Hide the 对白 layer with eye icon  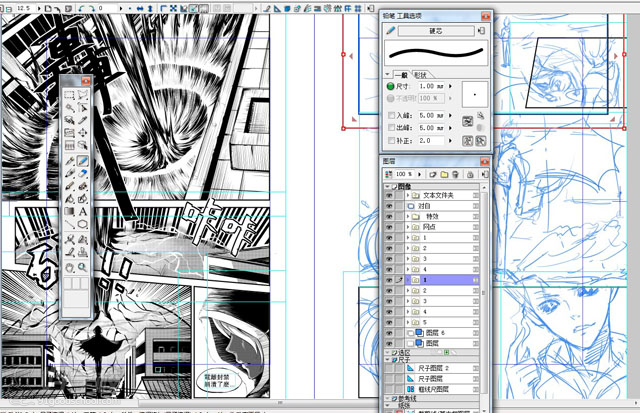tap(389, 205)
